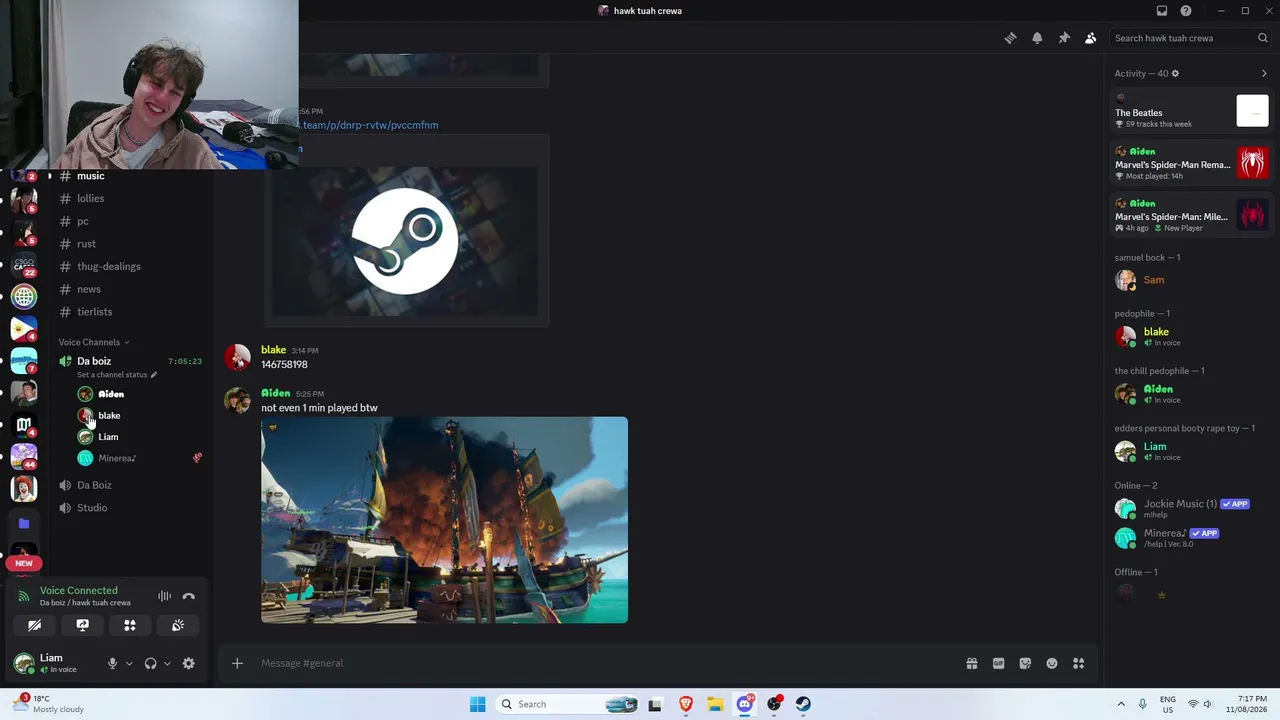Click the search magnifier icon in Discord

tap(1263, 38)
